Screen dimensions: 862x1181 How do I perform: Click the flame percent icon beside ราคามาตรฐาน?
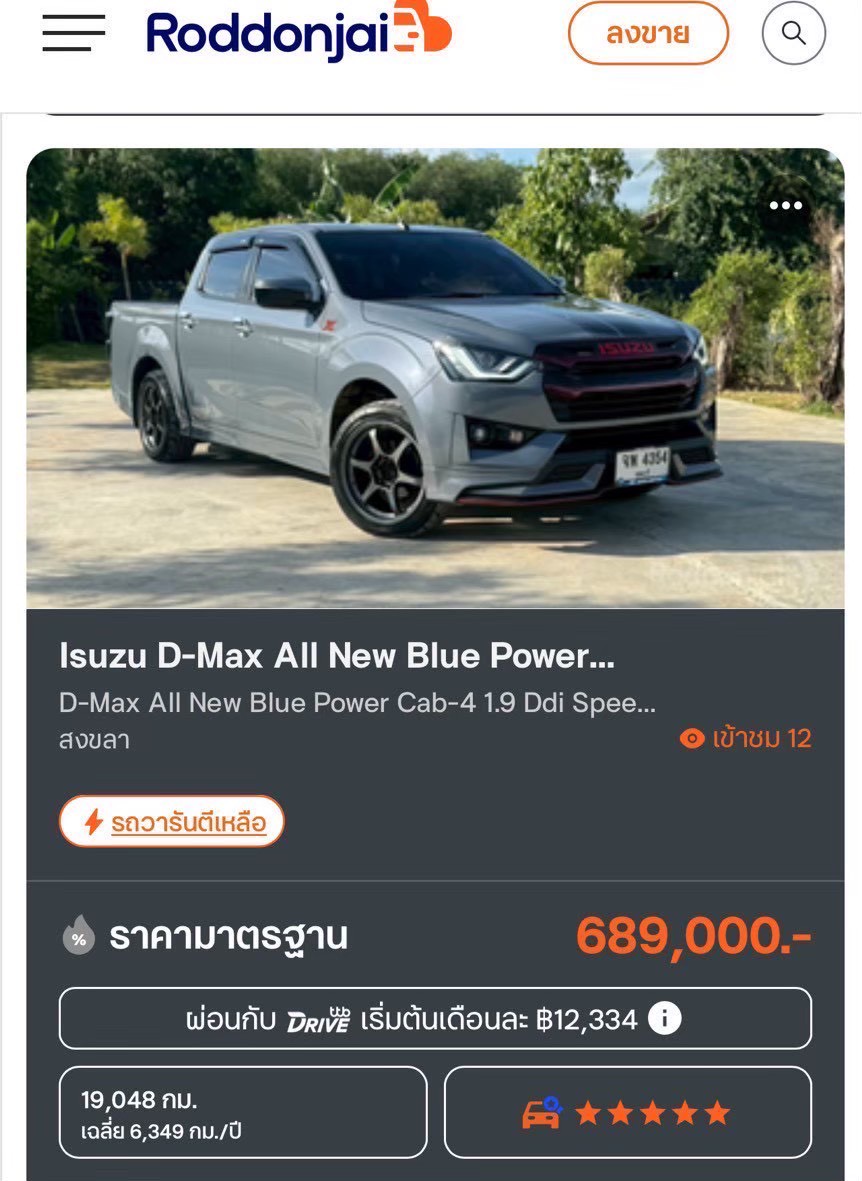click(78, 935)
